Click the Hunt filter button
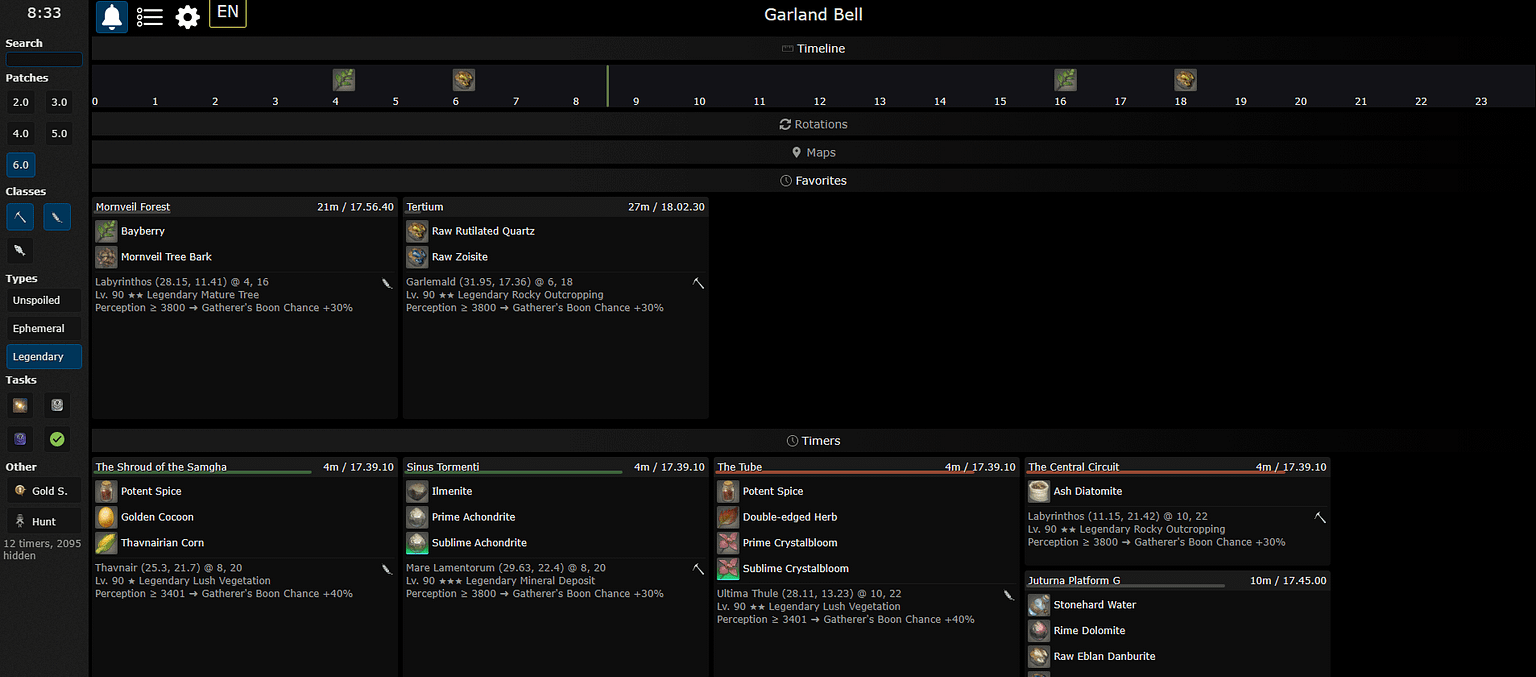The image size is (1536, 677). [x=44, y=521]
